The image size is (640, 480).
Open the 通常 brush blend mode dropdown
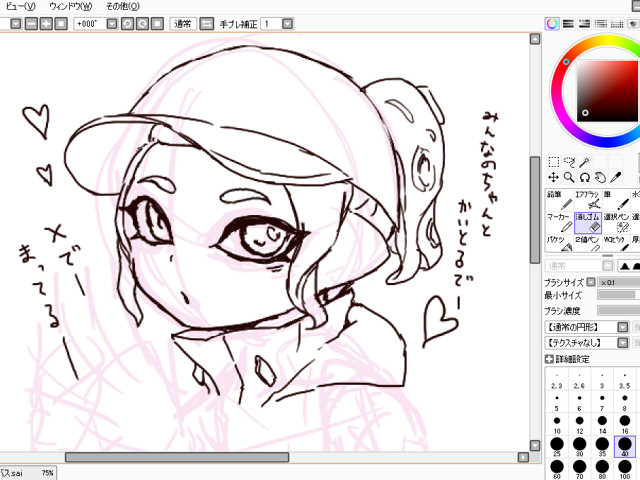[x=608, y=266]
